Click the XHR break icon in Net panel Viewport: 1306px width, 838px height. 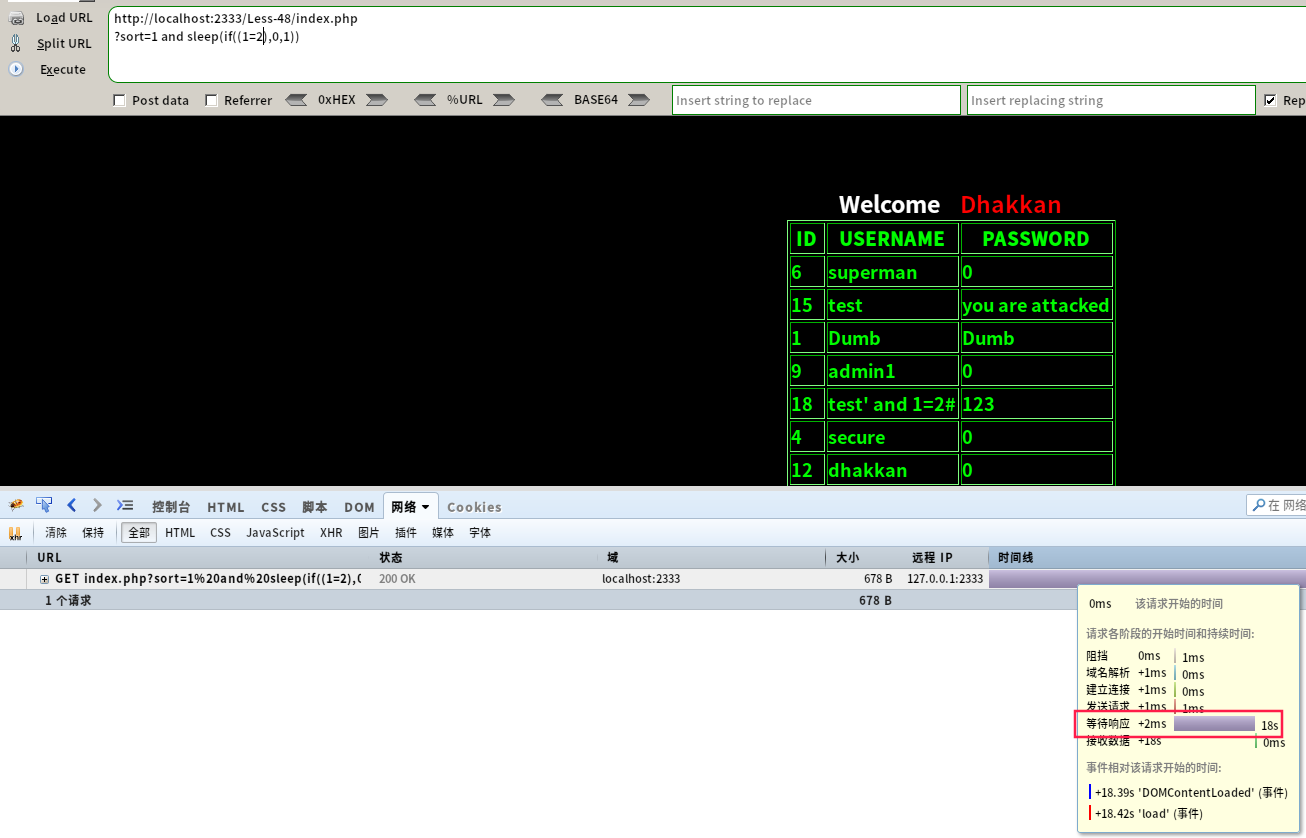tap(15, 533)
